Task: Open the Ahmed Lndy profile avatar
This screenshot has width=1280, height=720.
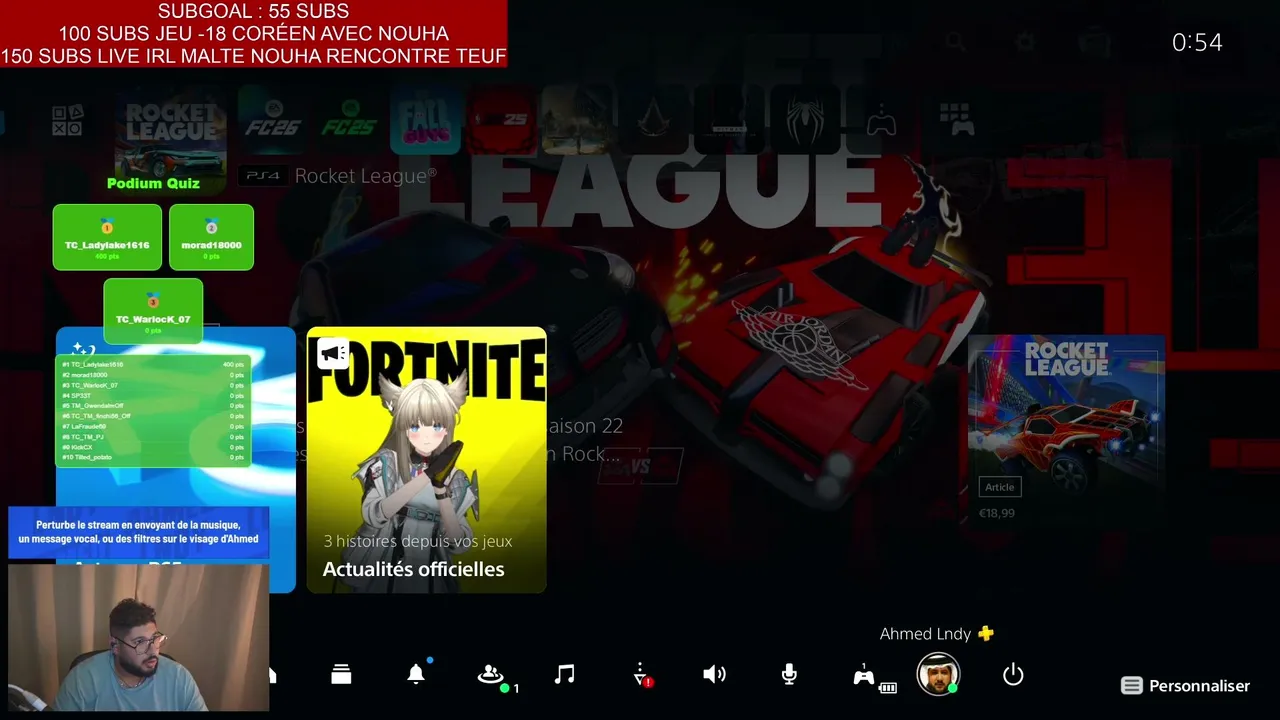Action: (x=938, y=674)
